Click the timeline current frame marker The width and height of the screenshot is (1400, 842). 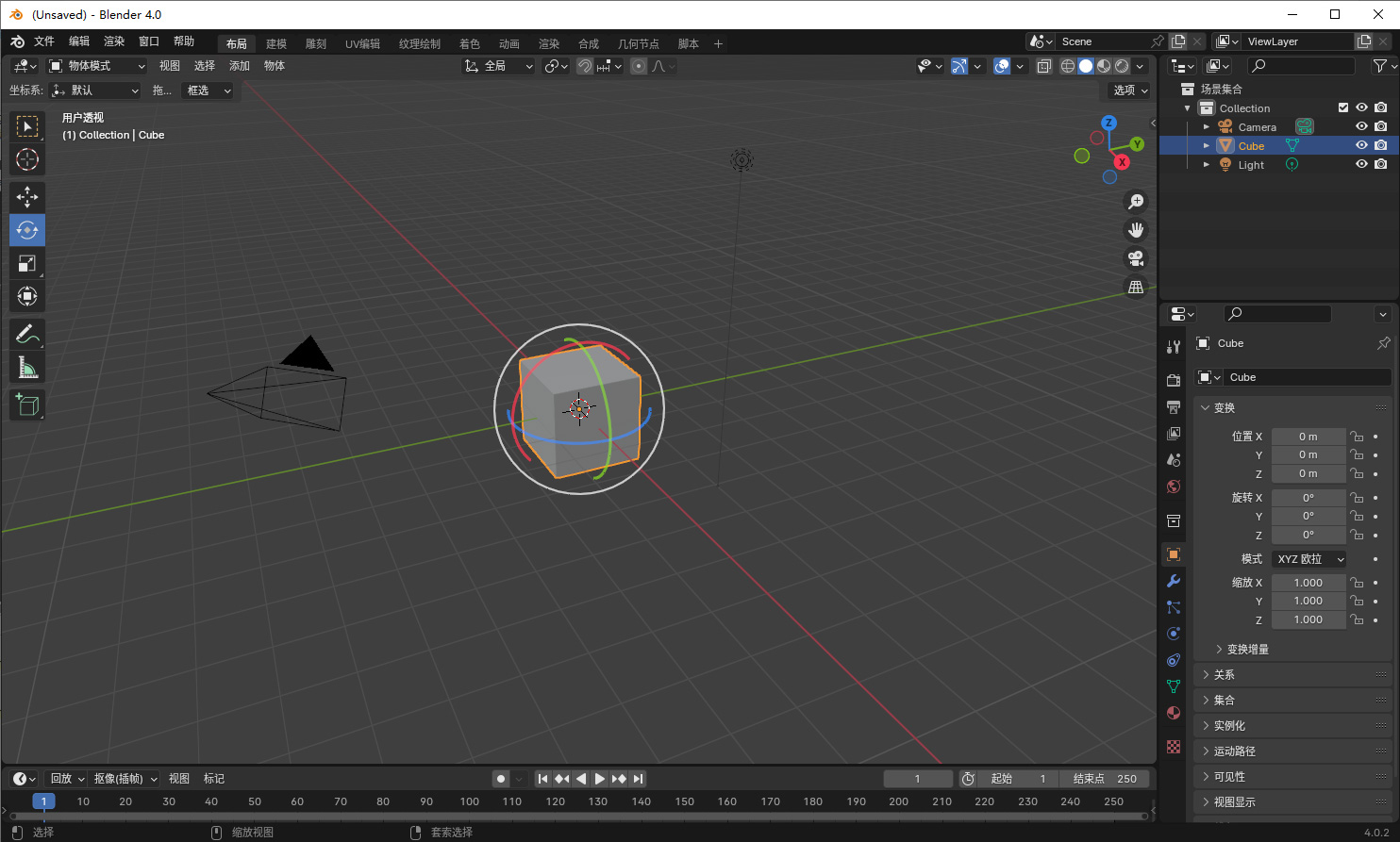[43, 801]
